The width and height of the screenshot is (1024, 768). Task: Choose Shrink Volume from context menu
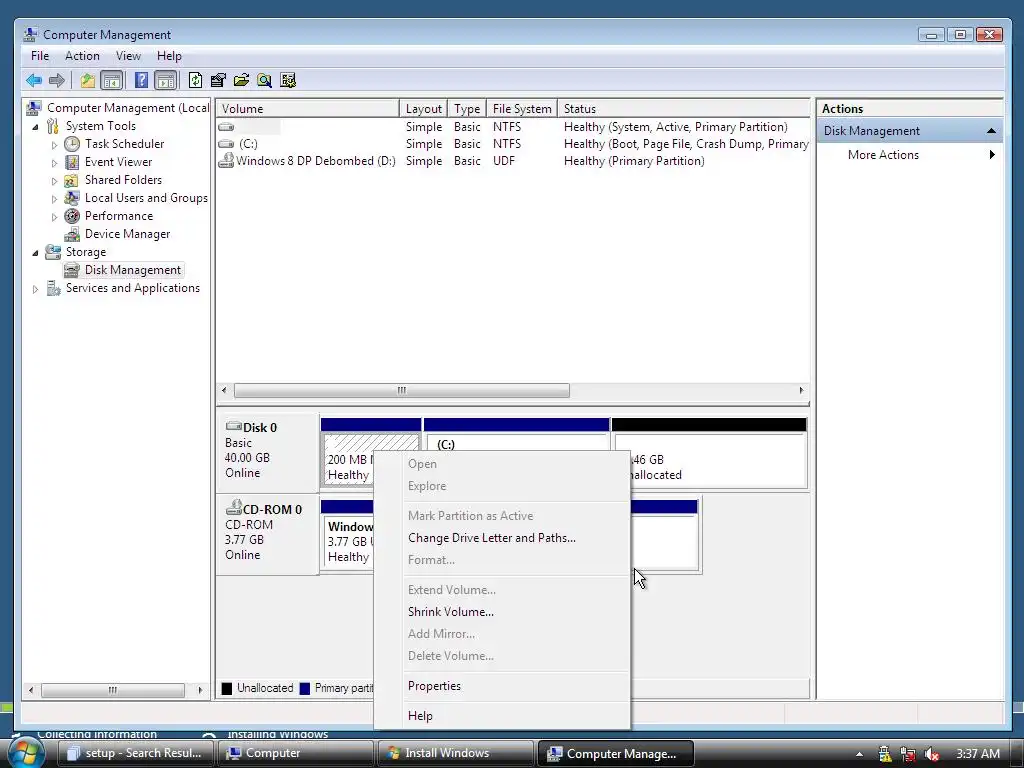click(451, 612)
